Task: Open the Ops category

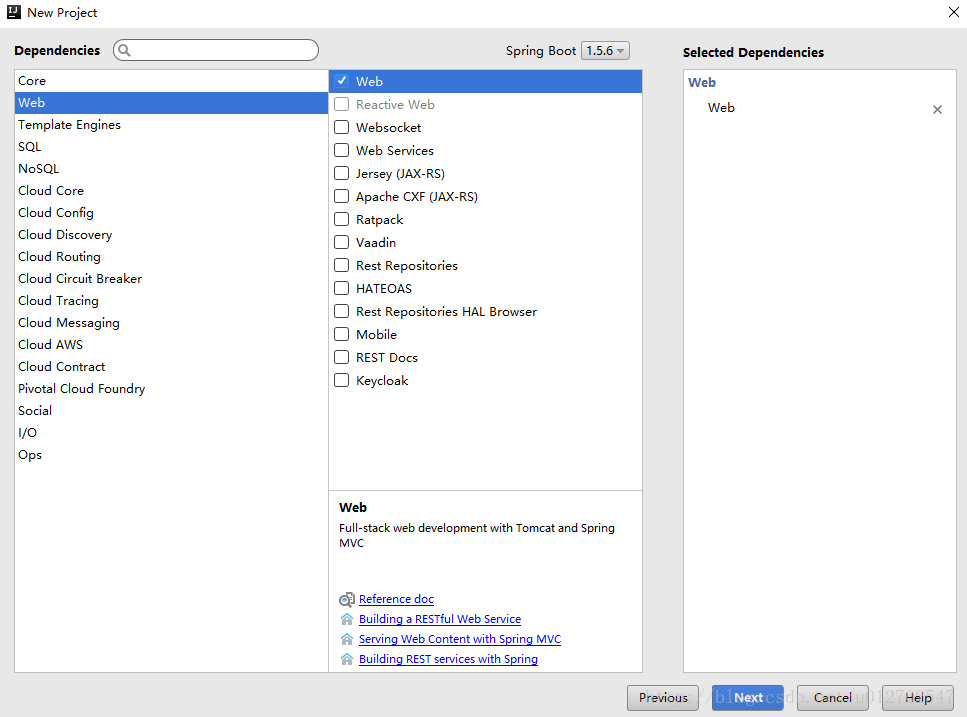Action: (x=171, y=455)
